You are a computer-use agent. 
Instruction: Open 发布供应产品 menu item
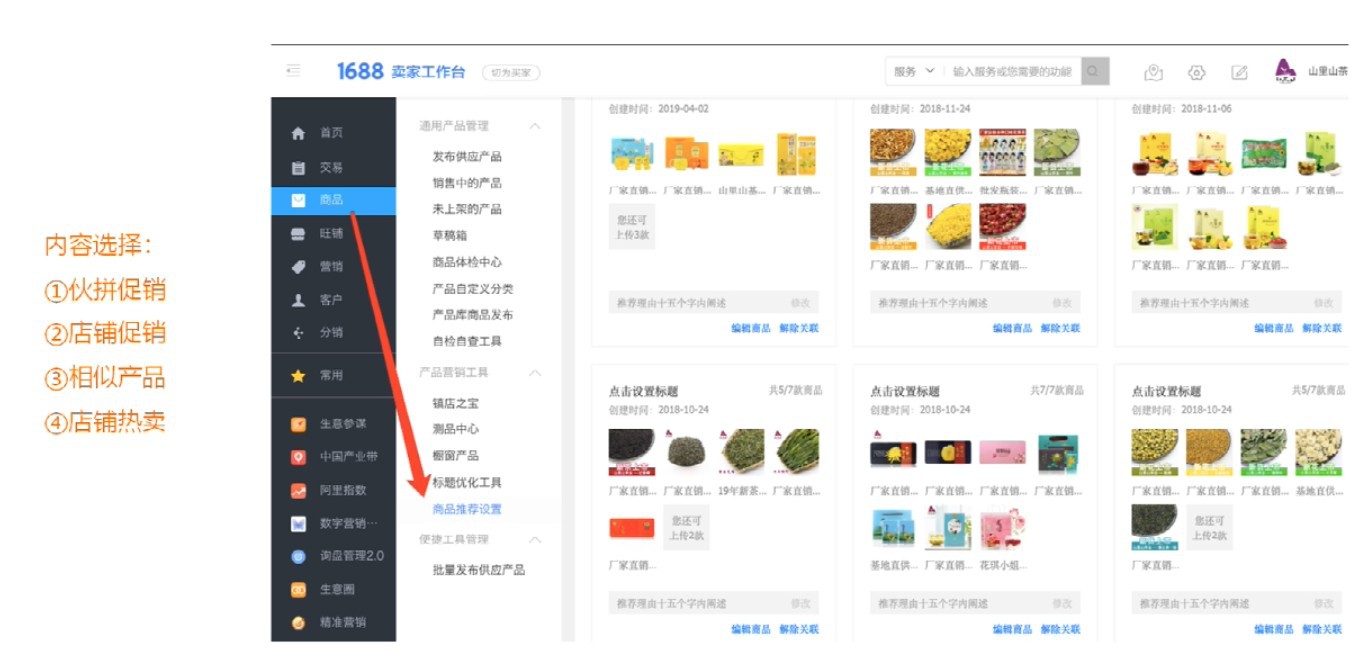pos(467,157)
